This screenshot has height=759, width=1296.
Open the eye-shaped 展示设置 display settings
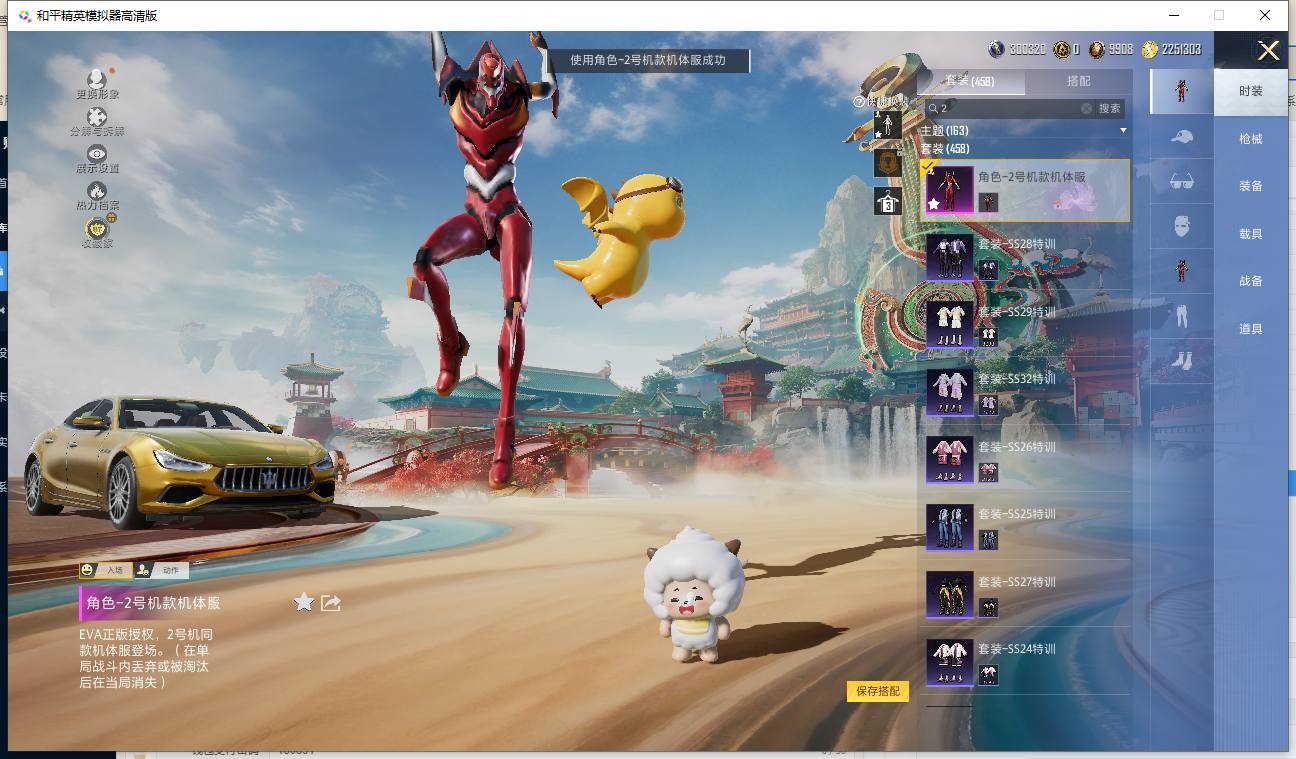click(x=97, y=153)
